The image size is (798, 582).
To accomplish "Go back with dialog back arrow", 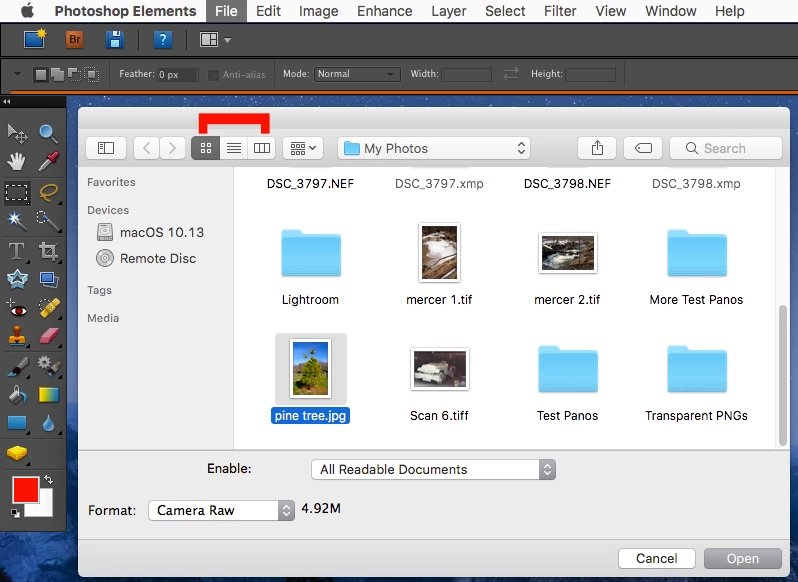I will point(147,148).
